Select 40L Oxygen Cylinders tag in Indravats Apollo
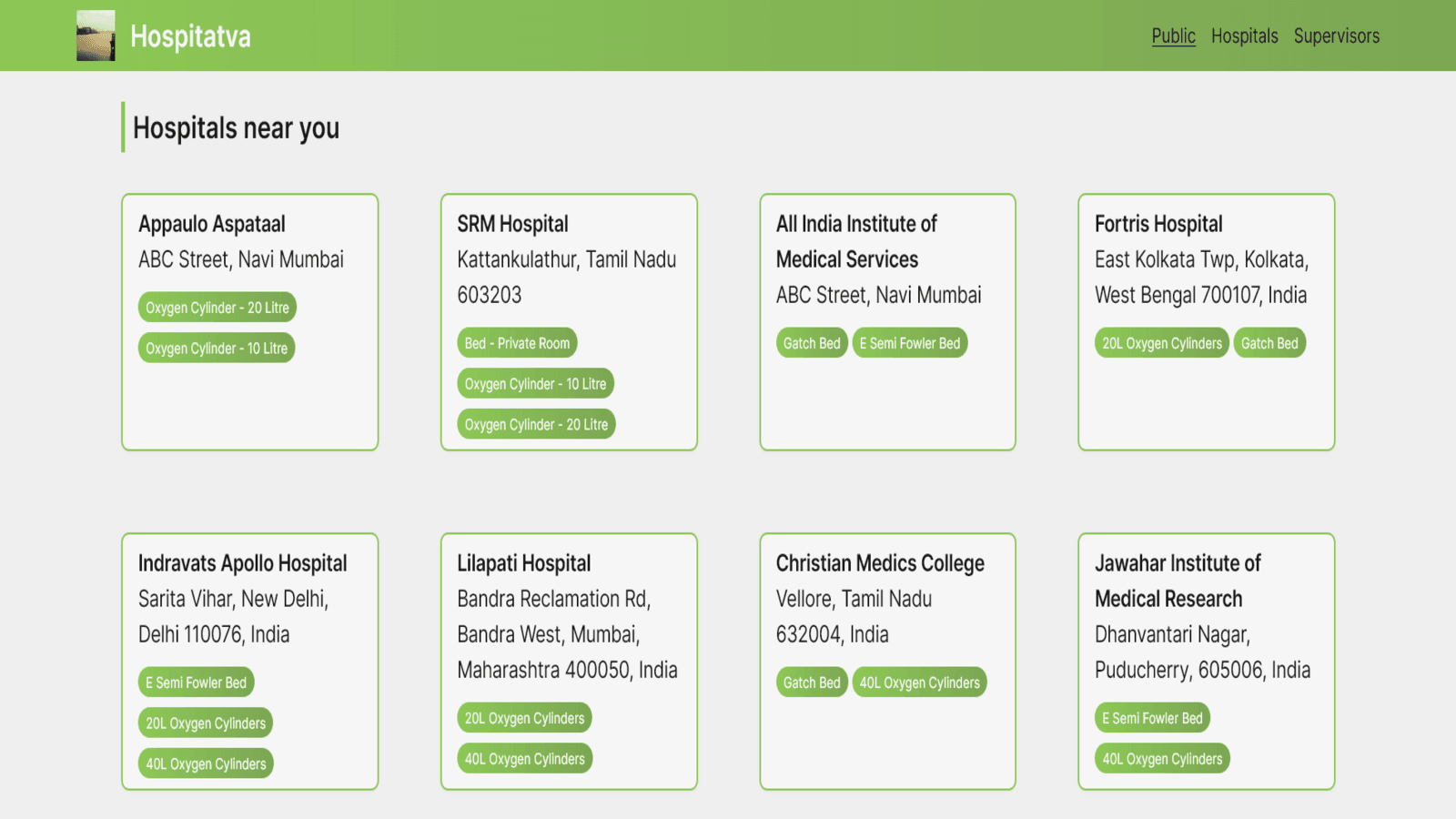Image resolution: width=1456 pixels, height=819 pixels. (x=206, y=763)
